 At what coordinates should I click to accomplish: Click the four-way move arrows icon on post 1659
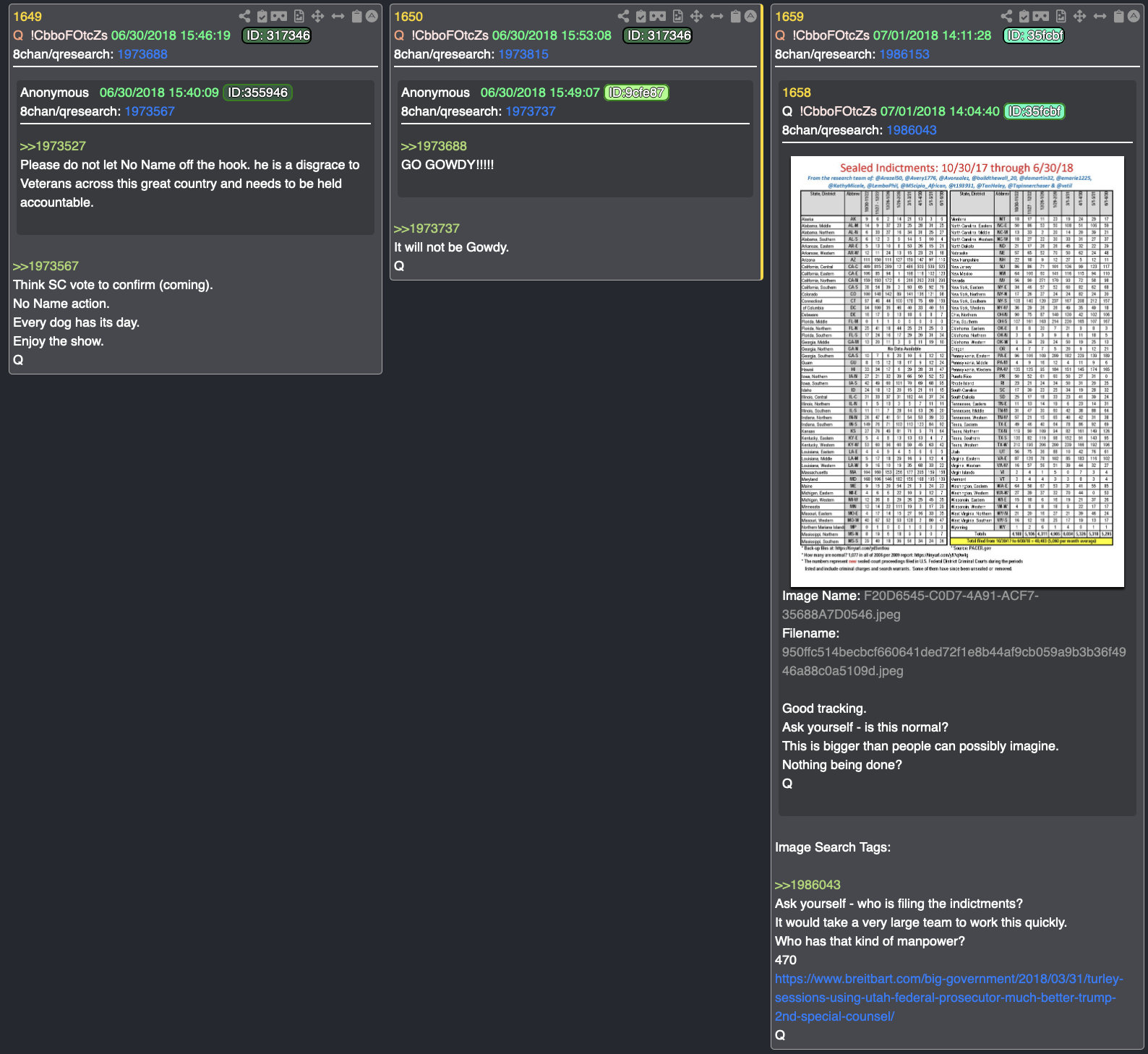[1079, 16]
